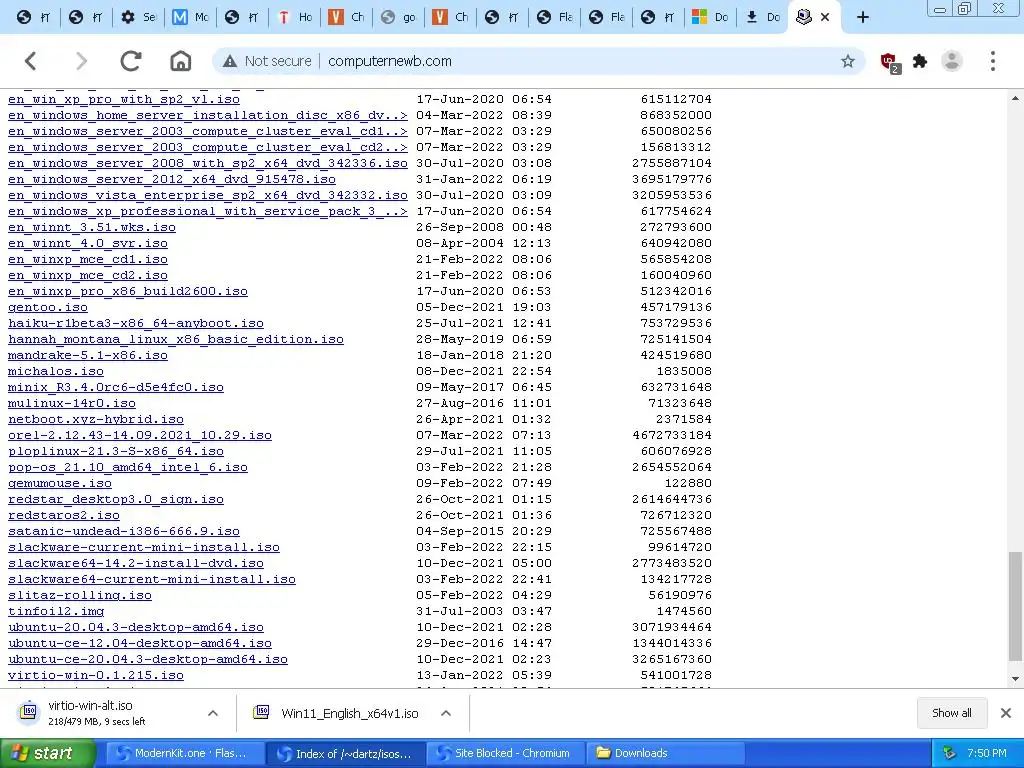Open the Windows Start menu
The height and width of the screenshot is (768, 1024).
[x=48, y=753]
